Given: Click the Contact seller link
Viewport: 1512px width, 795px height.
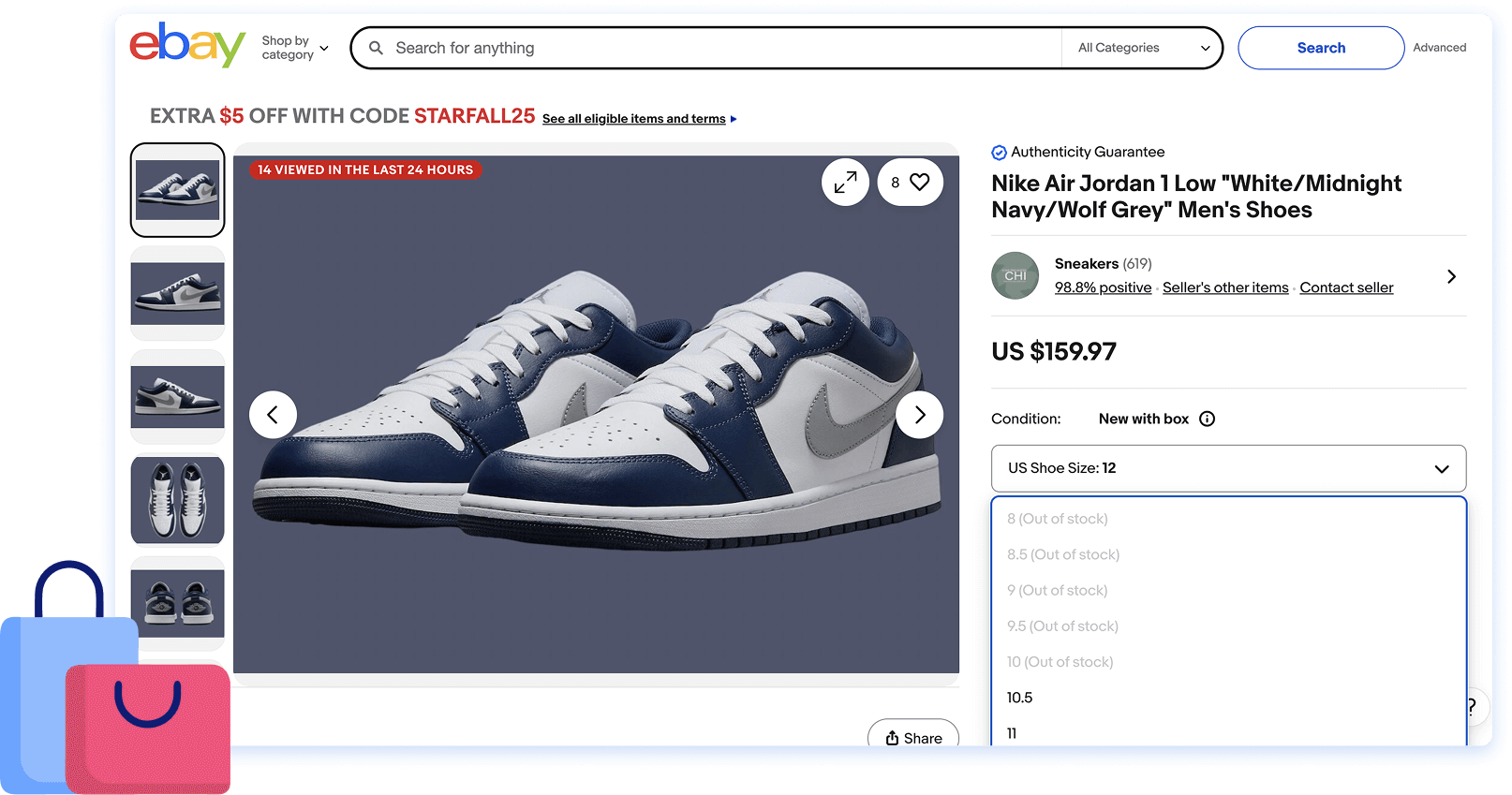Looking at the screenshot, I should click(x=1346, y=287).
